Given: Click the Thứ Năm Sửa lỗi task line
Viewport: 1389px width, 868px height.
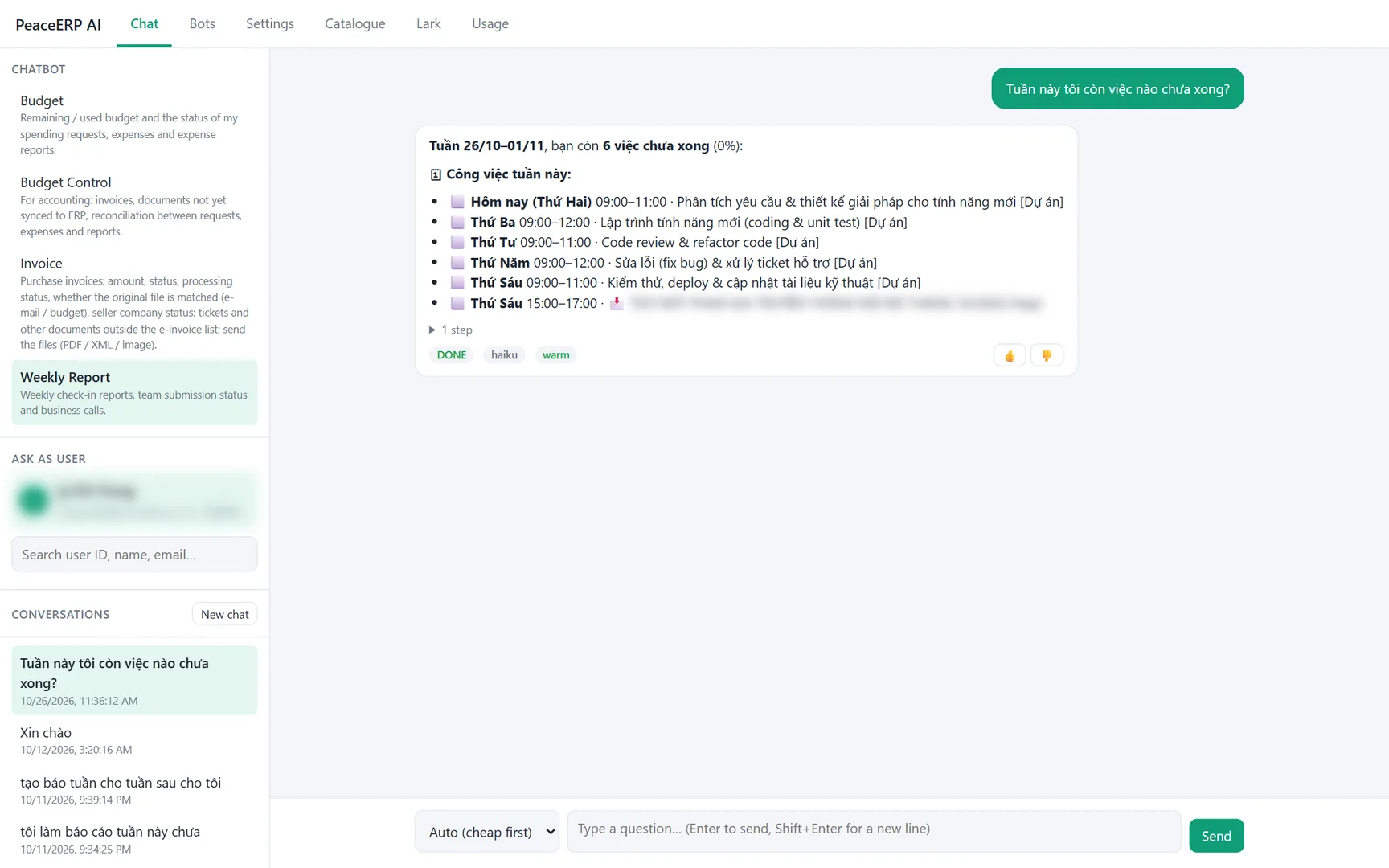Looking at the screenshot, I should click(674, 263).
